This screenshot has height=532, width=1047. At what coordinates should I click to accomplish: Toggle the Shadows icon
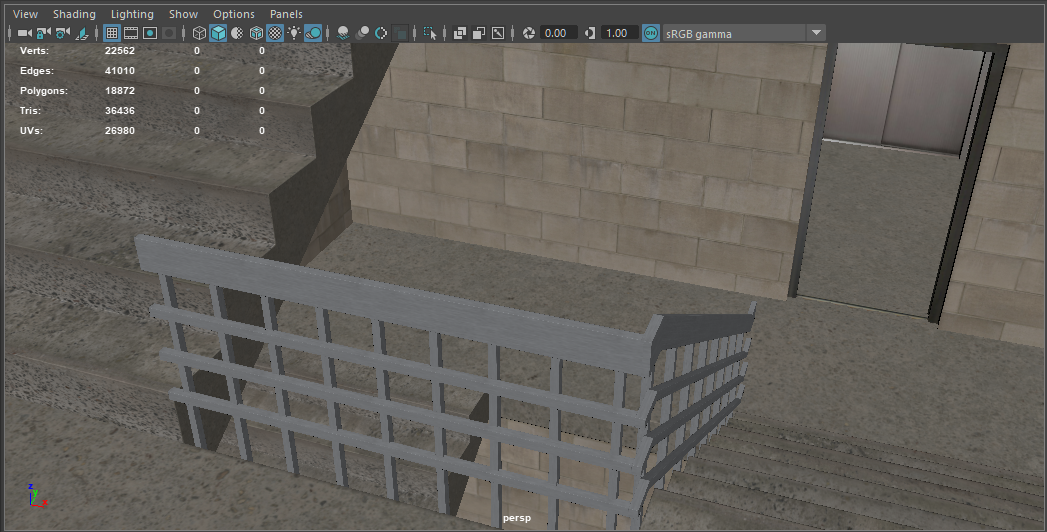[x=312, y=33]
